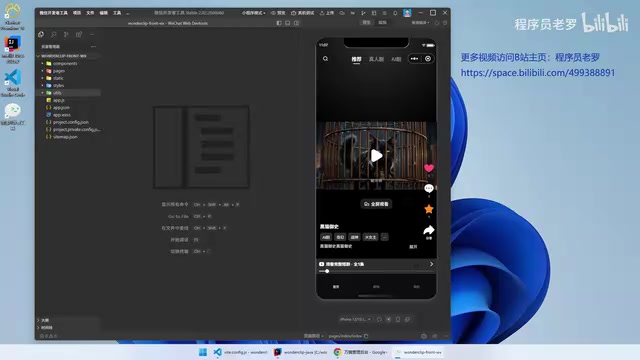Open the 项目 menu
This screenshot has width=640, height=360.
[77, 13]
